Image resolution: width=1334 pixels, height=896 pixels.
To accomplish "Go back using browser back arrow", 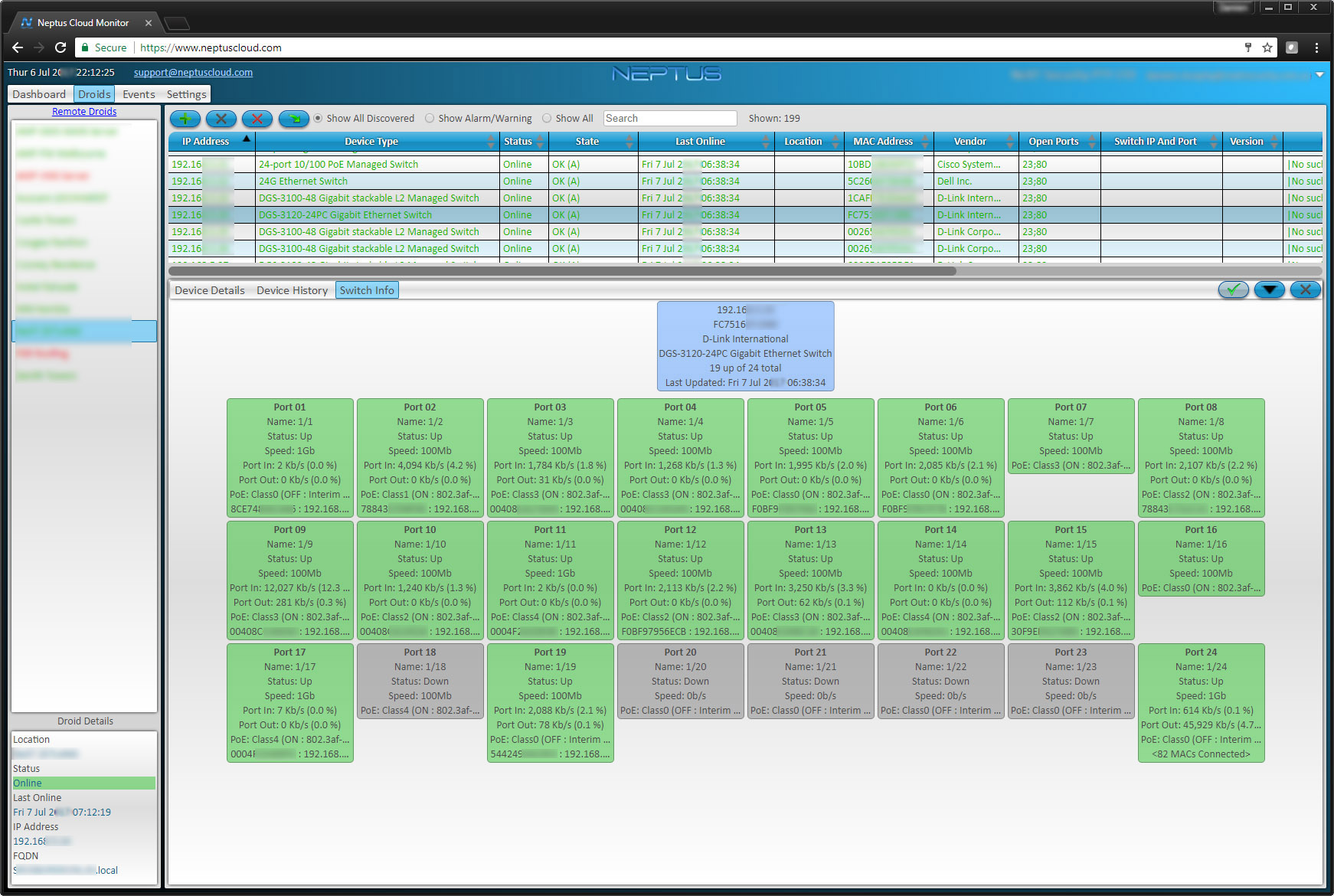I will pyautogui.click(x=17, y=47).
